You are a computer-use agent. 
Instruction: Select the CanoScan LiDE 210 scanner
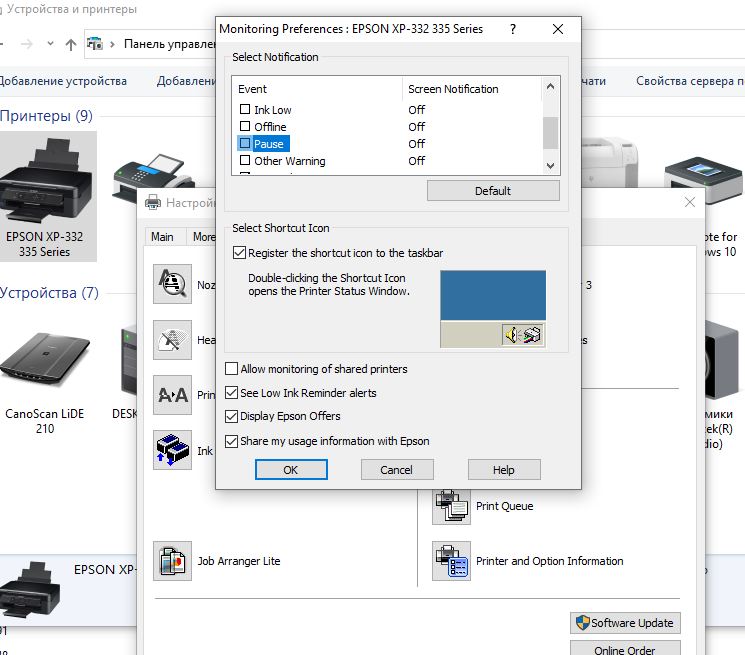click(x=45, y=382)
